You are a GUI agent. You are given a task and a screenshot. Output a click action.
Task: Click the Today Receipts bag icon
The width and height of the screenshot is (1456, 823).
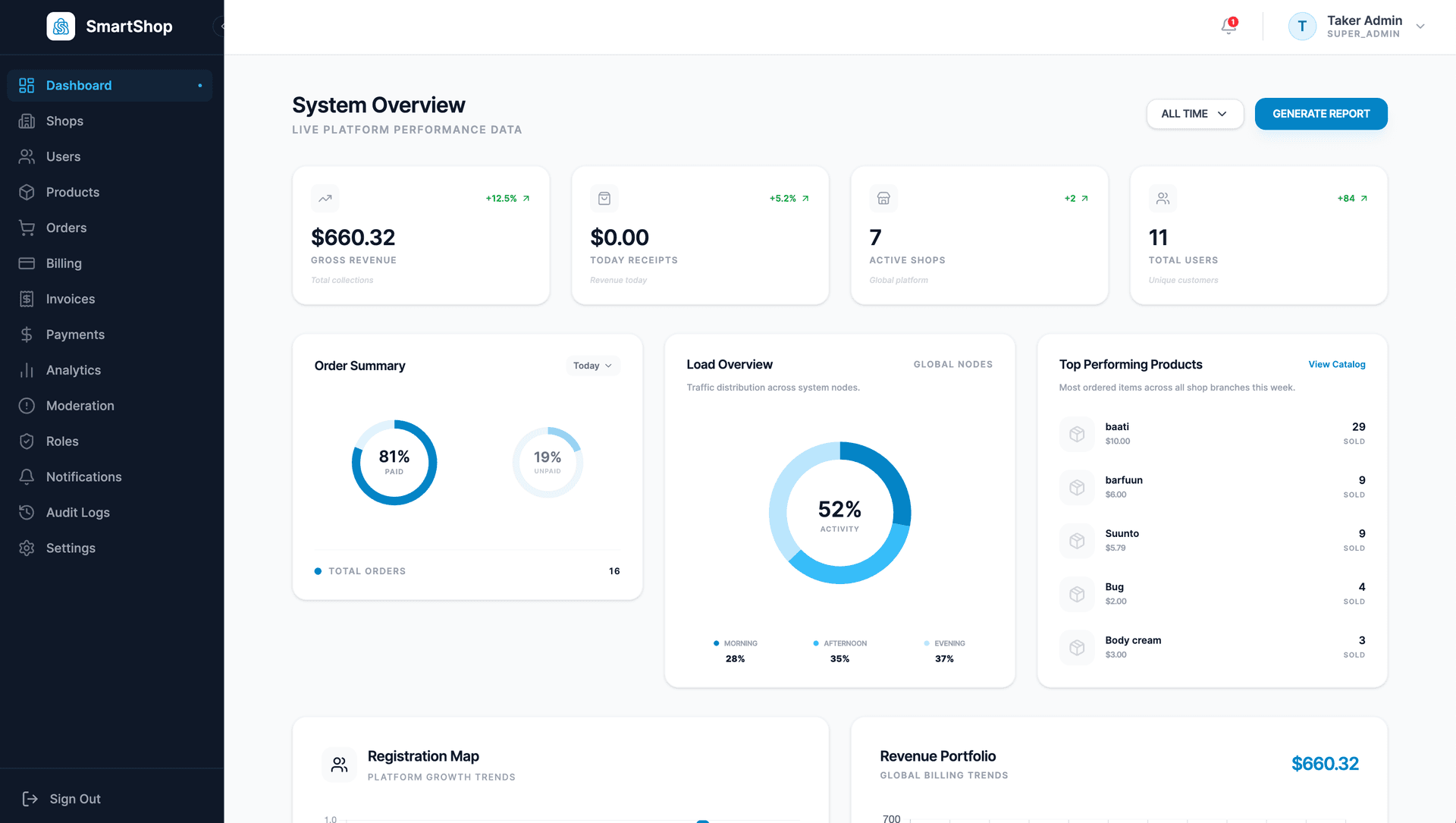click(x=604, y=199)
